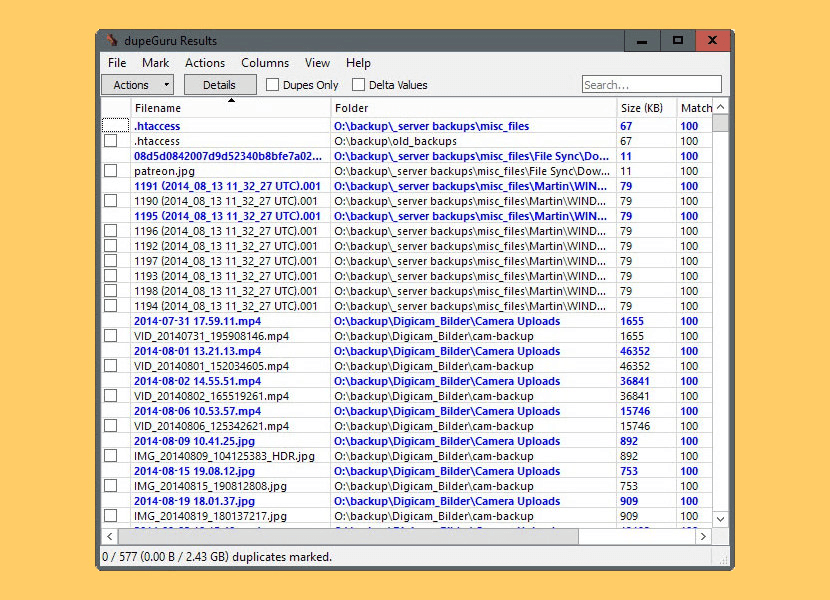Minimize the dupeGuru Results window
The width and height of the screenshot is (830, 600).
[642, 41]
